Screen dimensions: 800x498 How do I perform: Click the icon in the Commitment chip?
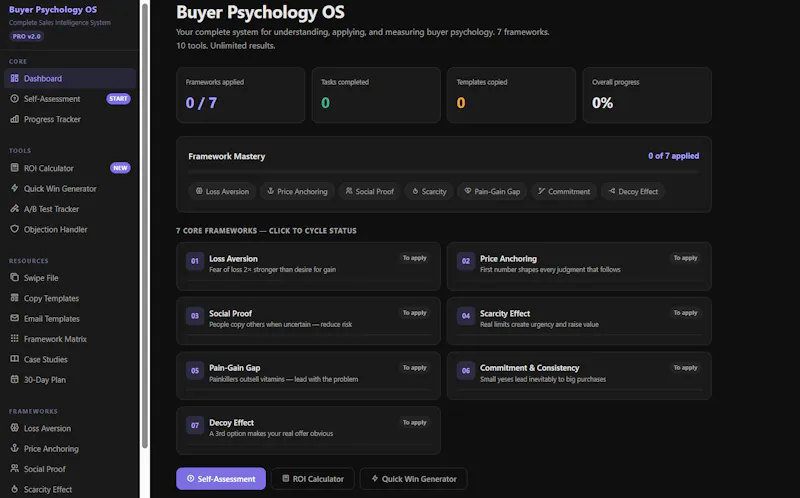(x=541, y=191)
